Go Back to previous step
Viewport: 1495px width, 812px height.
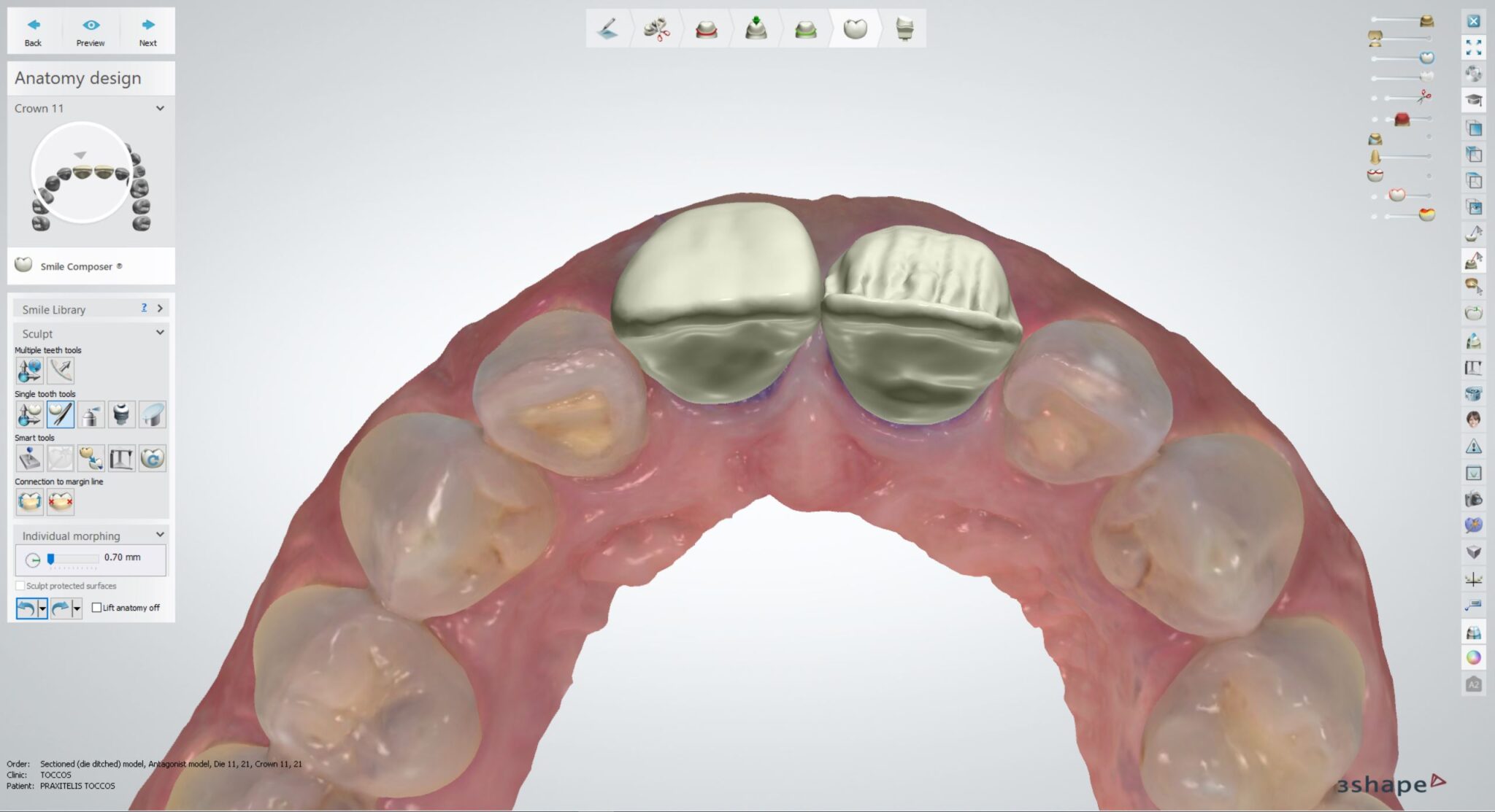click(34, 32)
